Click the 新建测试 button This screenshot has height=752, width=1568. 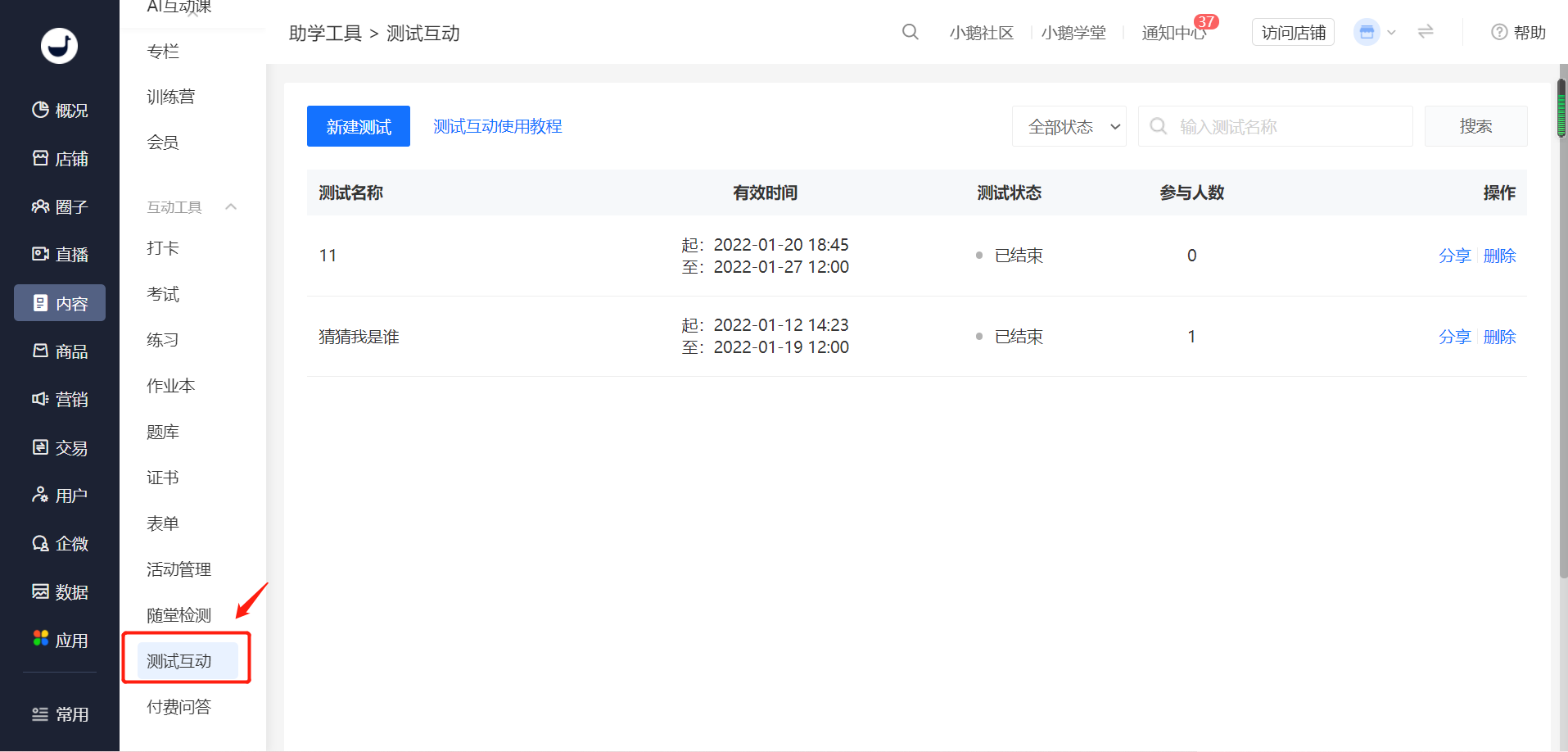click(x=359, y=126)
